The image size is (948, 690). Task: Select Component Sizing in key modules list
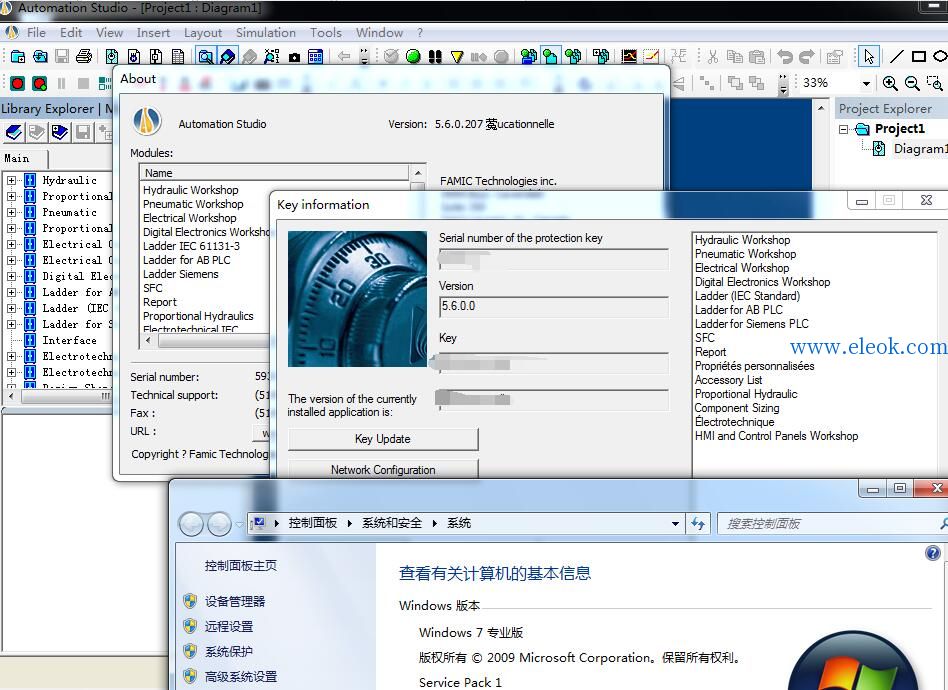click(736, 408)
